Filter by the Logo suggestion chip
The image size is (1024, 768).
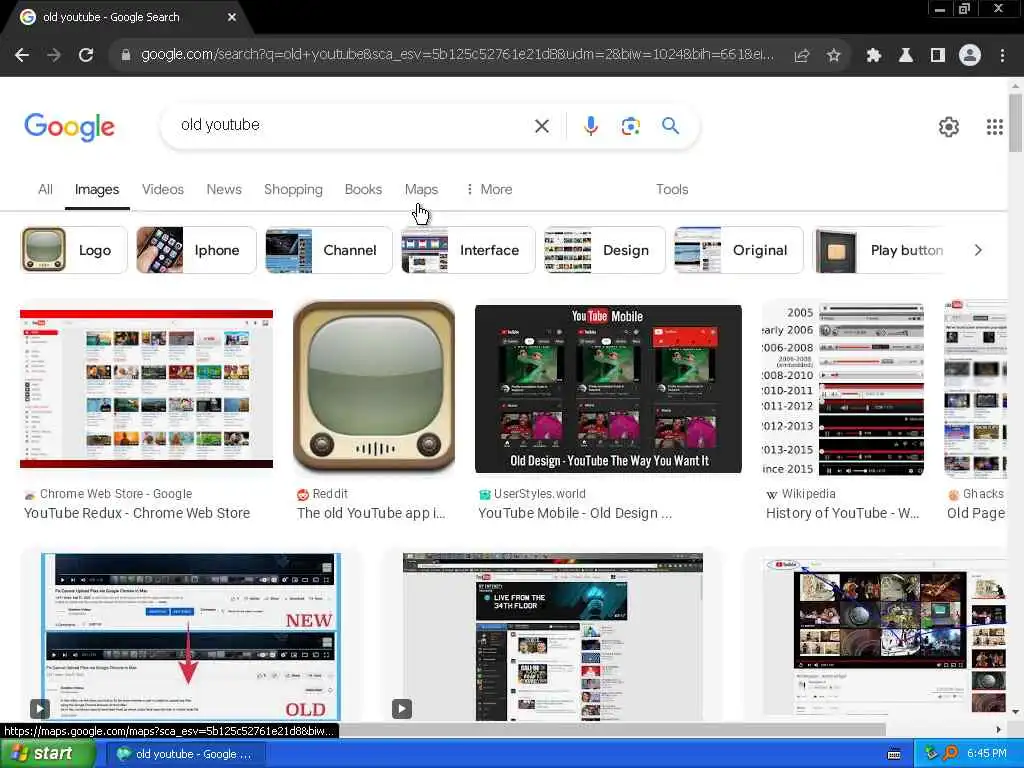coord(74,250)
